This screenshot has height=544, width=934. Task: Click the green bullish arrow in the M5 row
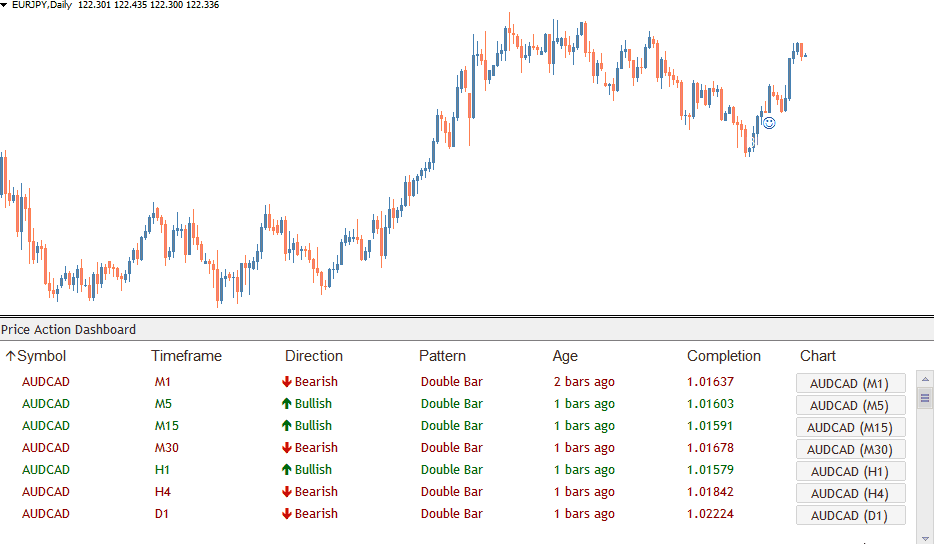tap(287, 404)
